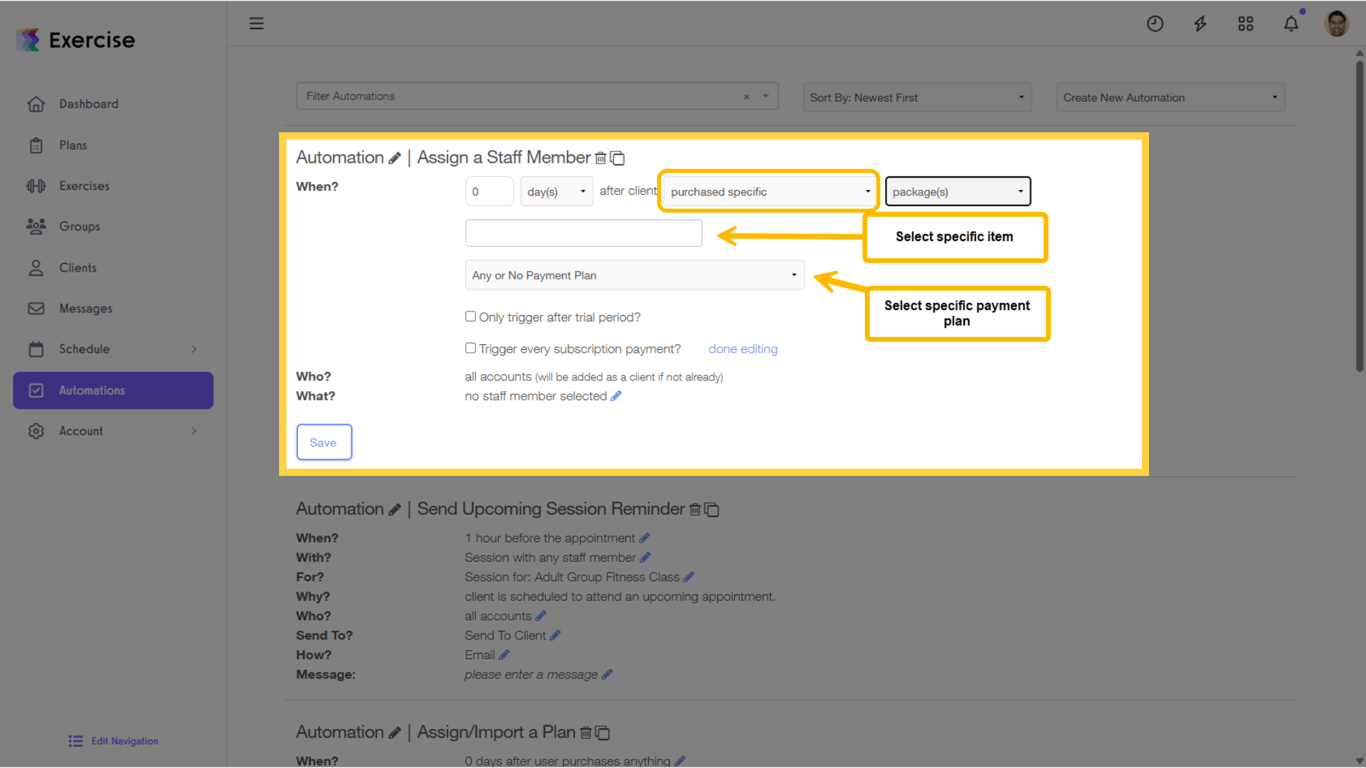Image resolution: width=1366 pixels, height=768 pixels.
Task: Enable Only trigger after trial period
Action: click(470, 316)
